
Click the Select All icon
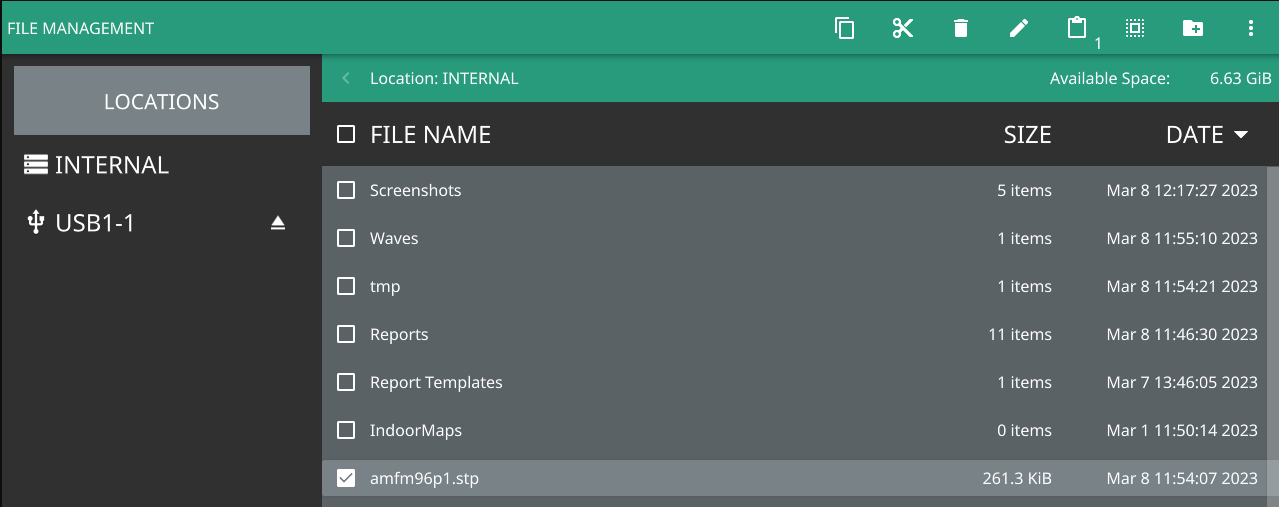tap(1135, 28)
